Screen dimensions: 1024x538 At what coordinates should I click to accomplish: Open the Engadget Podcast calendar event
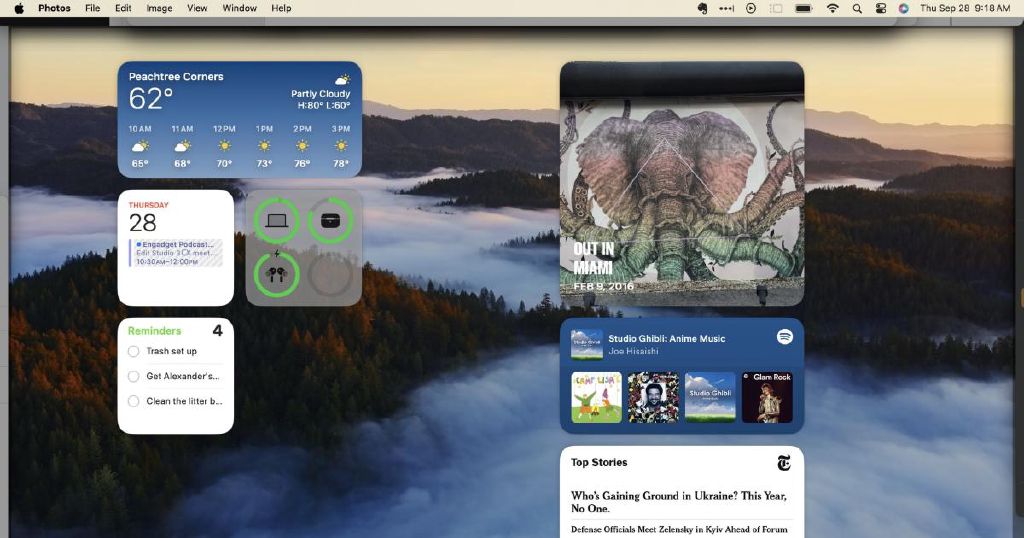pos(176,253)
